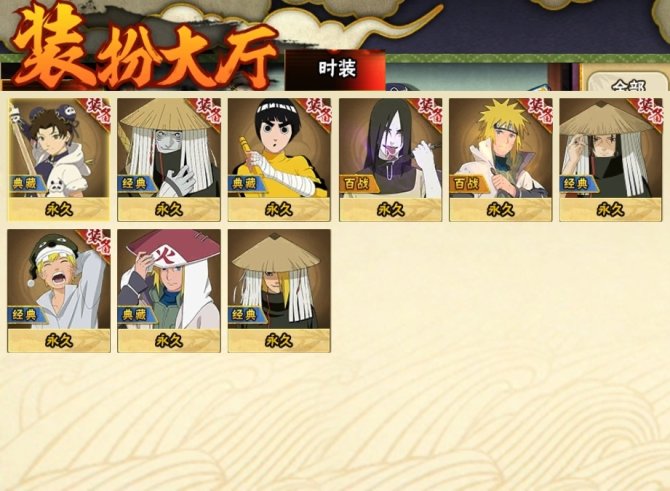Switch to the 全部 filter tab

pyautogui.click(x=628, y=83)
